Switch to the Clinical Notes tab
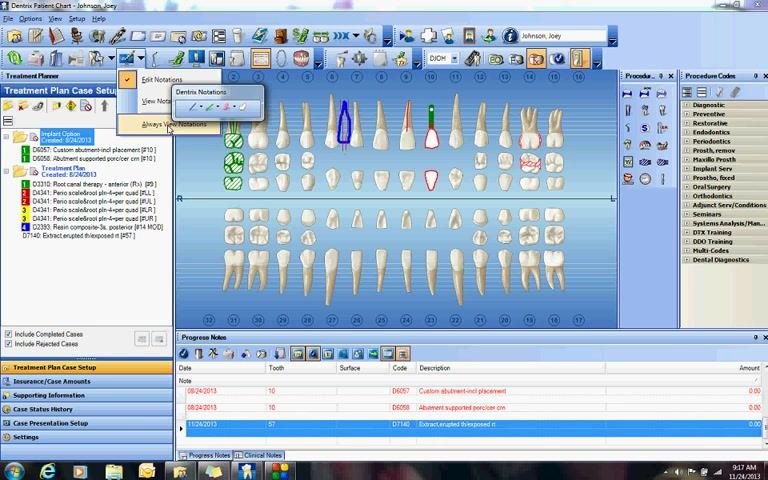Screen dimensions: 768x480 259,455
